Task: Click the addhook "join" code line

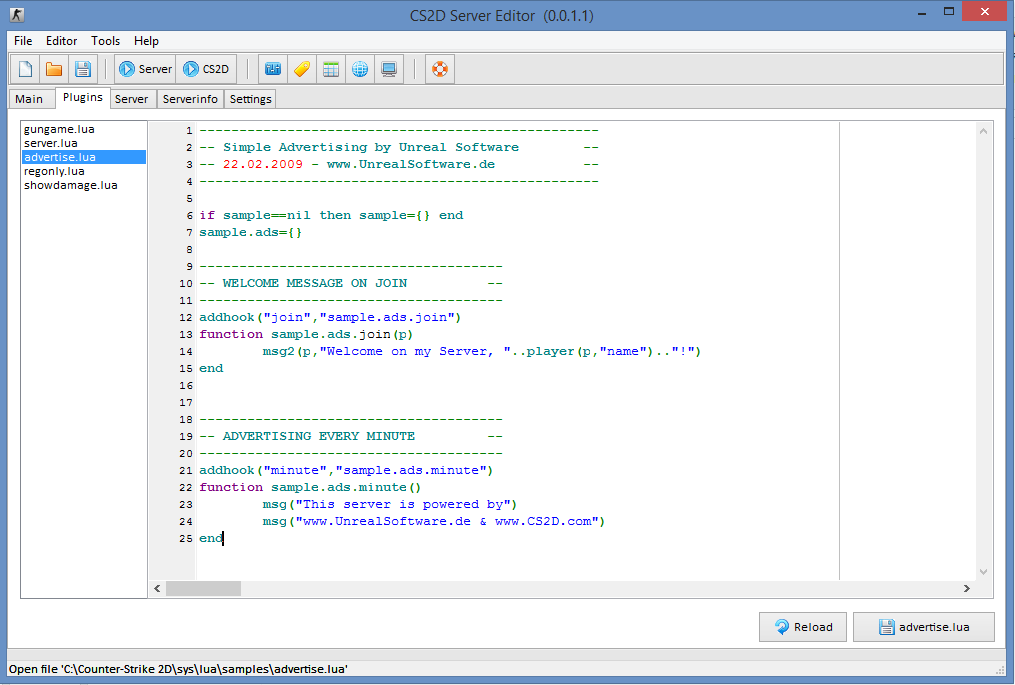Action: [330, 317]
